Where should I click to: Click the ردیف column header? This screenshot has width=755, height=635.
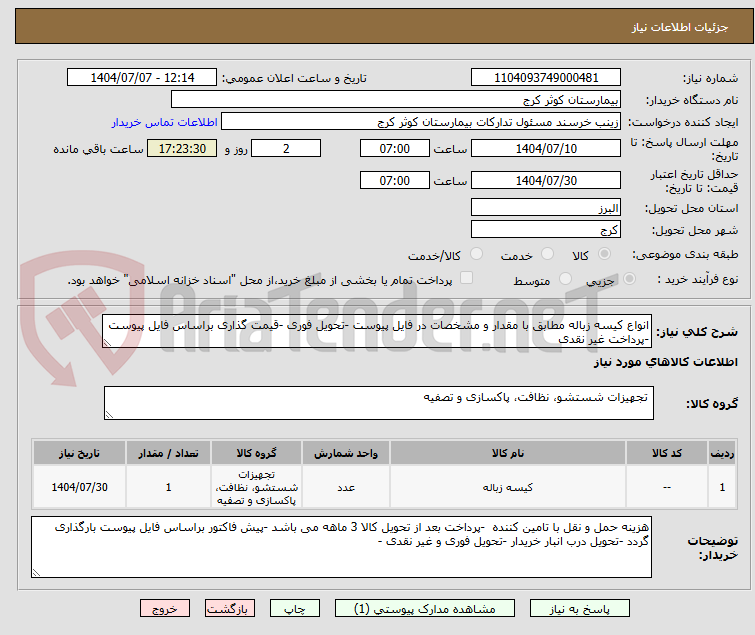point(722,453)
